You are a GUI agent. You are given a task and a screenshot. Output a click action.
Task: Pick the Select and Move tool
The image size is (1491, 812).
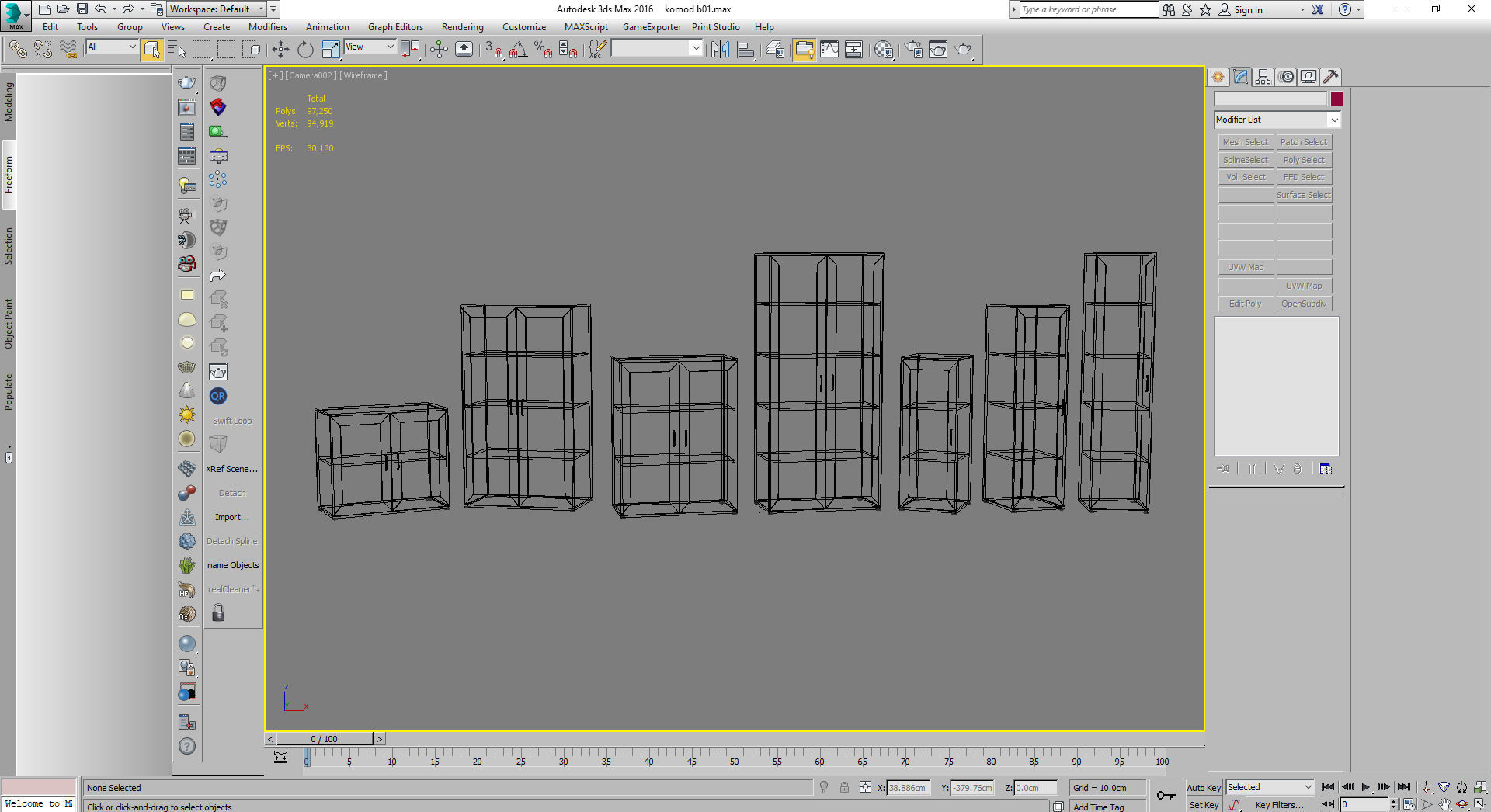(280, 50)
